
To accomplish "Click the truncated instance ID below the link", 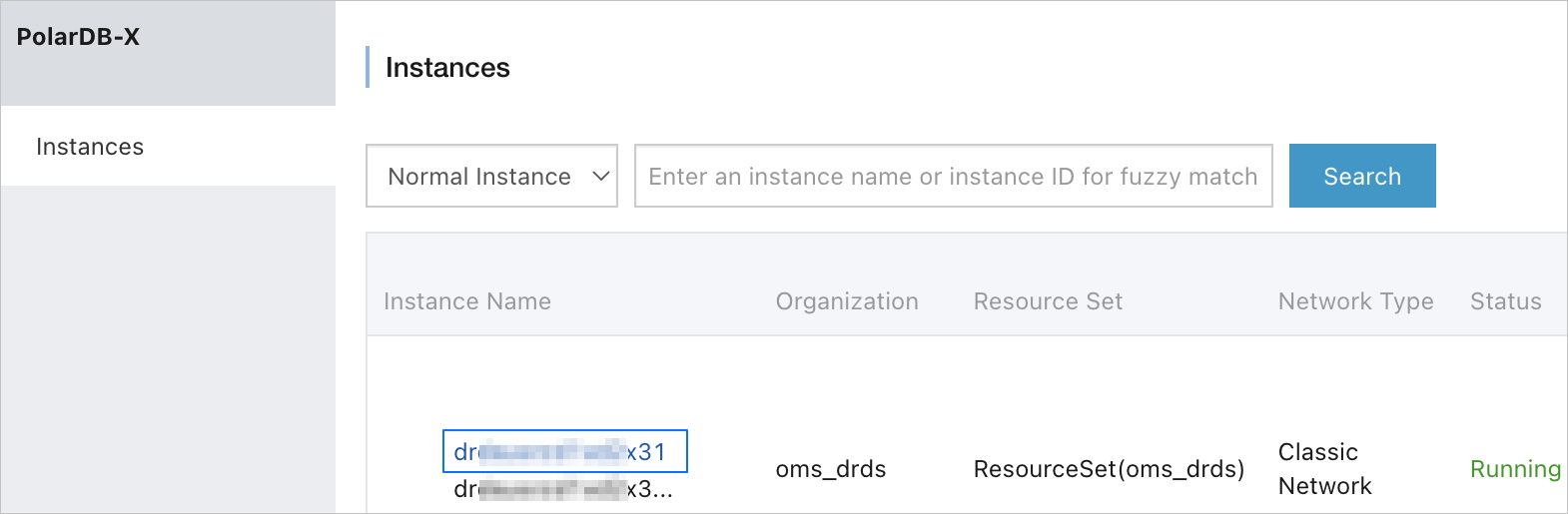I will point(562,489).
